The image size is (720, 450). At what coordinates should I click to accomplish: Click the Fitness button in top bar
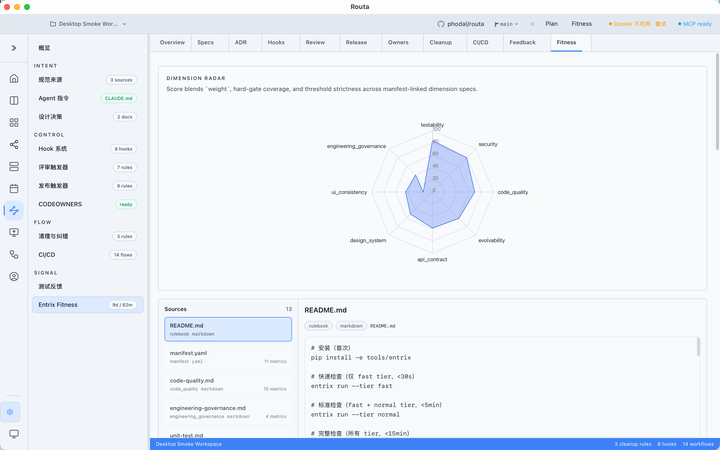(581, 24)
